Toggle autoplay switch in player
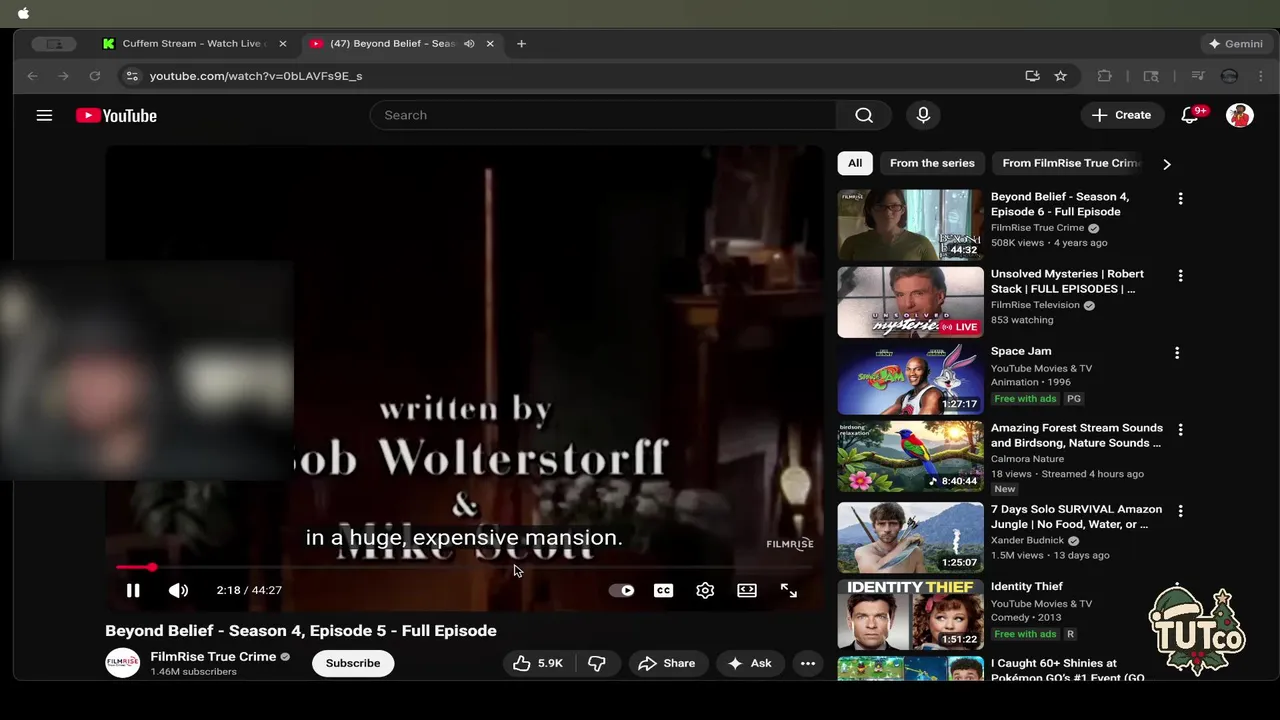This screenshot has width=1280, height=720. click(x=622, y=590)
